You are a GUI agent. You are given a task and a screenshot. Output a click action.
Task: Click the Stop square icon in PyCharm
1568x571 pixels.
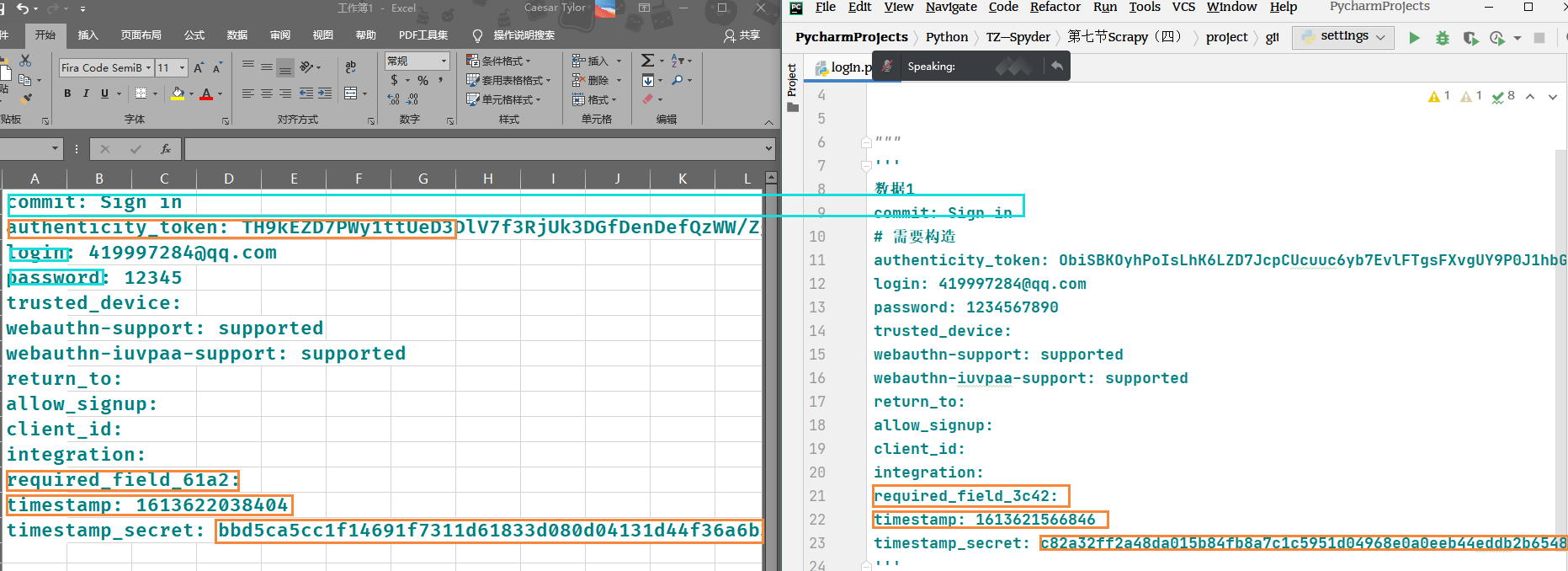1539,38
